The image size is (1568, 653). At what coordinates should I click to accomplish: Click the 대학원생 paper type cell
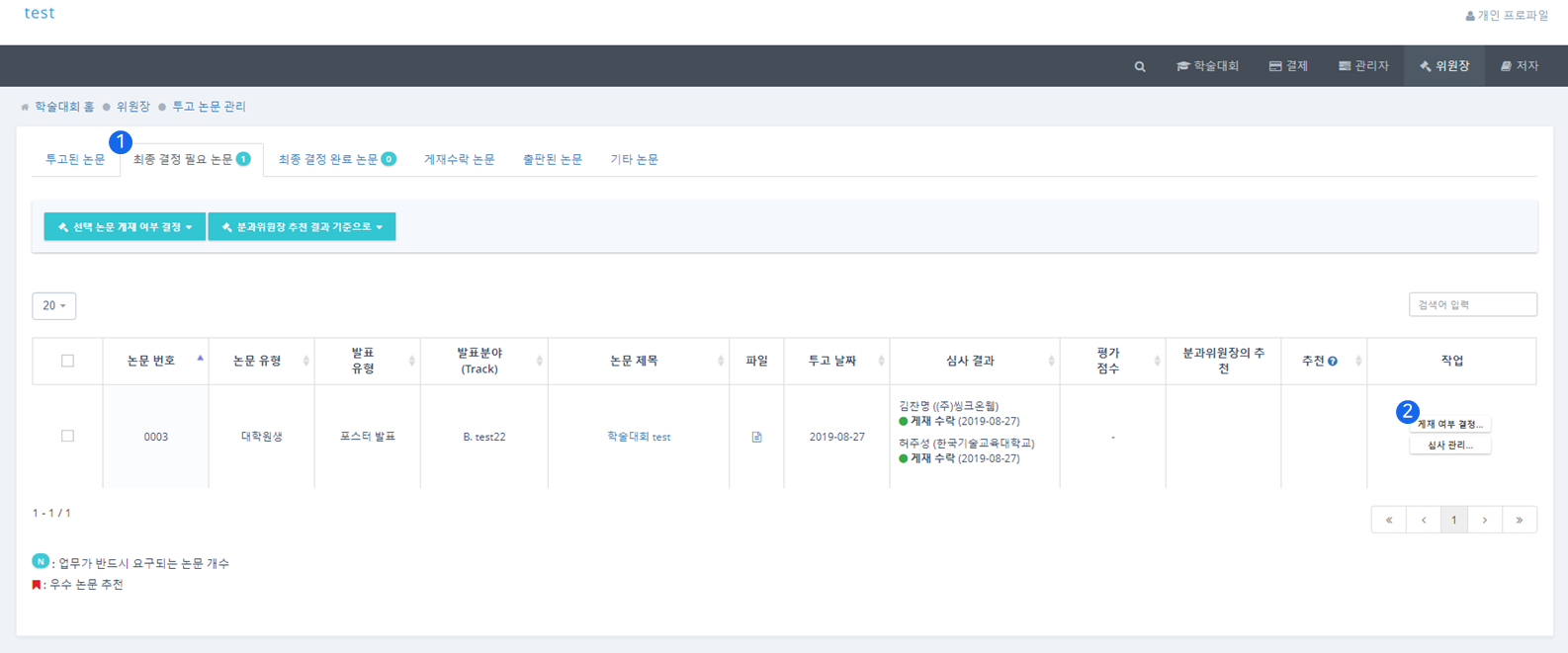point(262,437)
